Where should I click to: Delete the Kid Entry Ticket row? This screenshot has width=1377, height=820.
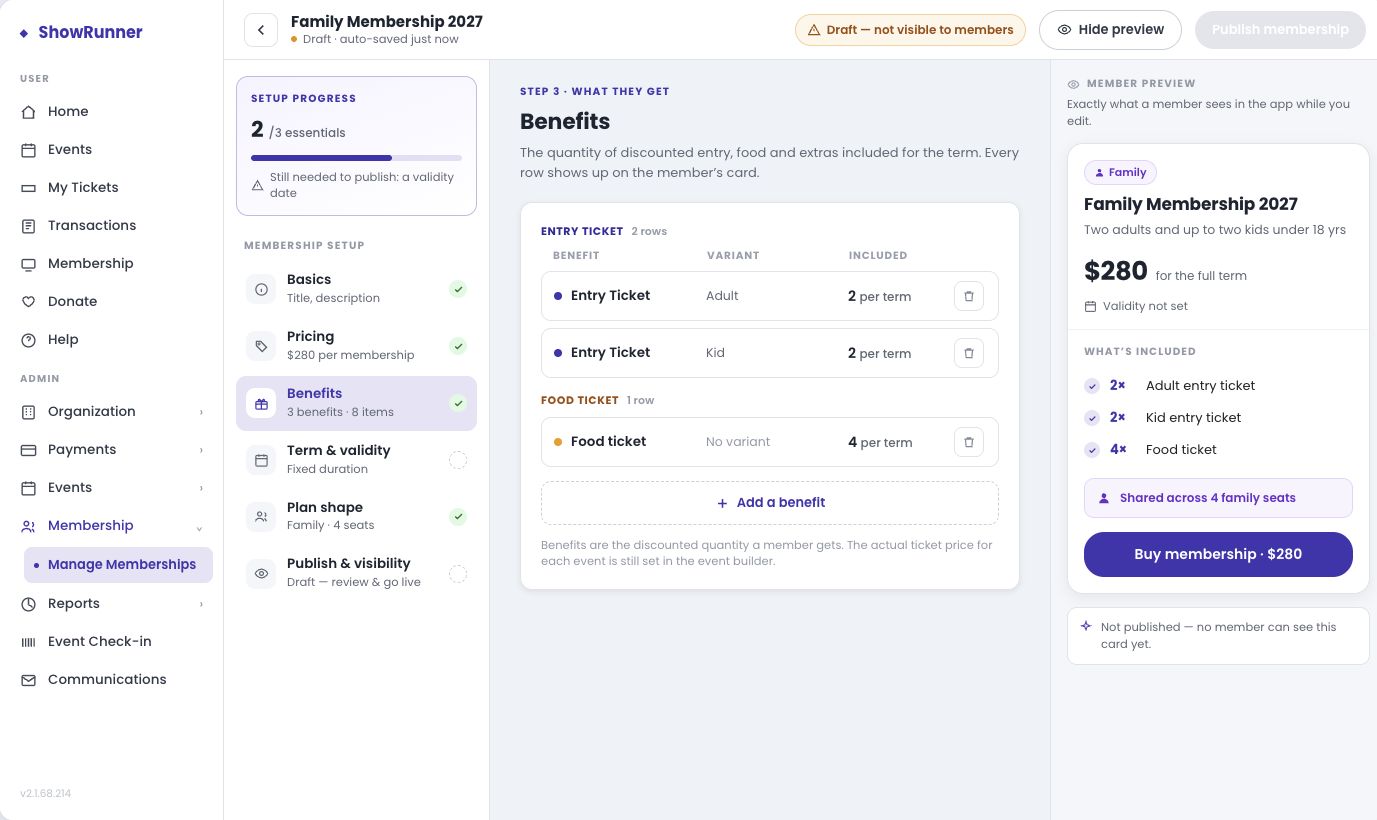(969, 353)
